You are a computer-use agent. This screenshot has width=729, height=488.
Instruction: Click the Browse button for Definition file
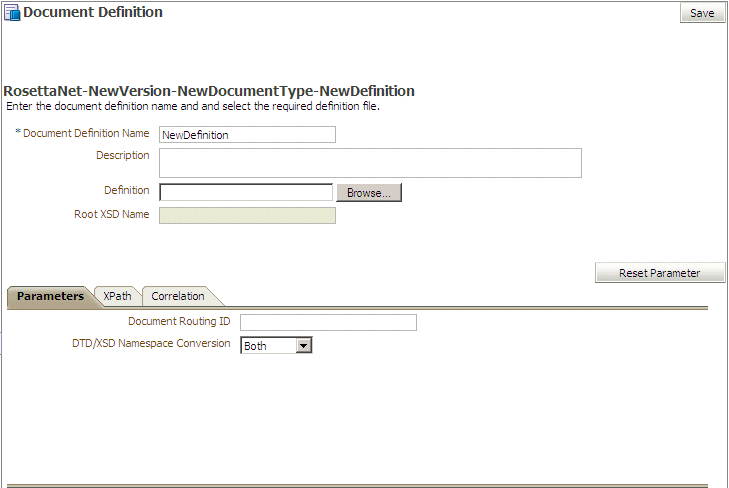coord(369,192)
